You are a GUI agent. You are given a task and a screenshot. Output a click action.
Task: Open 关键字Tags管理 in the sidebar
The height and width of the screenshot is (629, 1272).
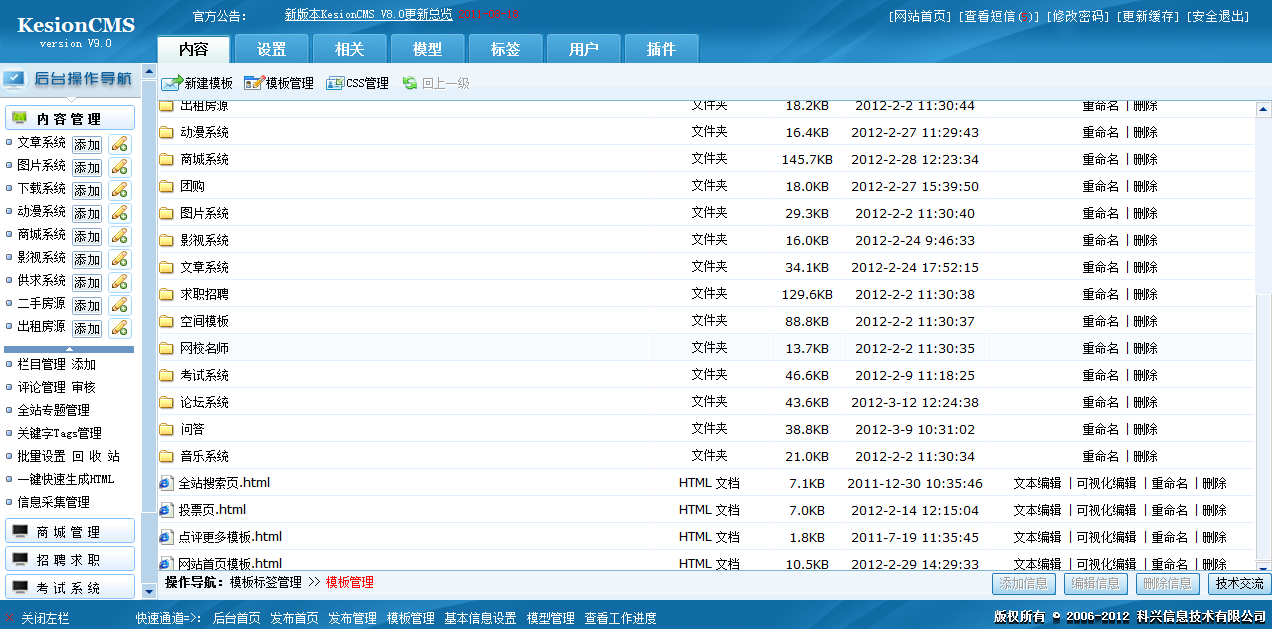(x=59, y=433)
